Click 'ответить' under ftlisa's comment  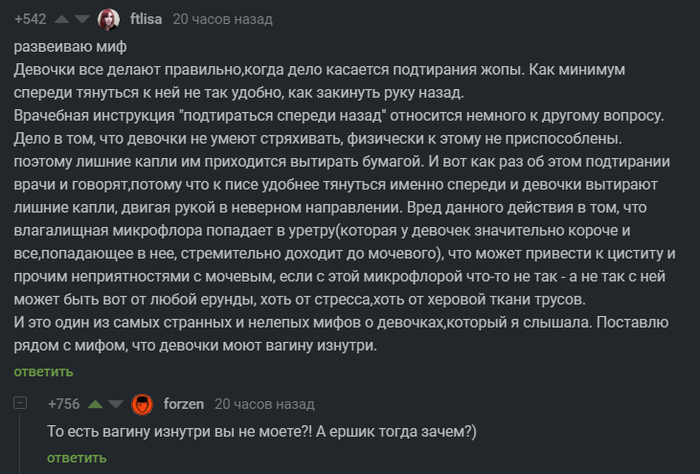coord(44,372)
